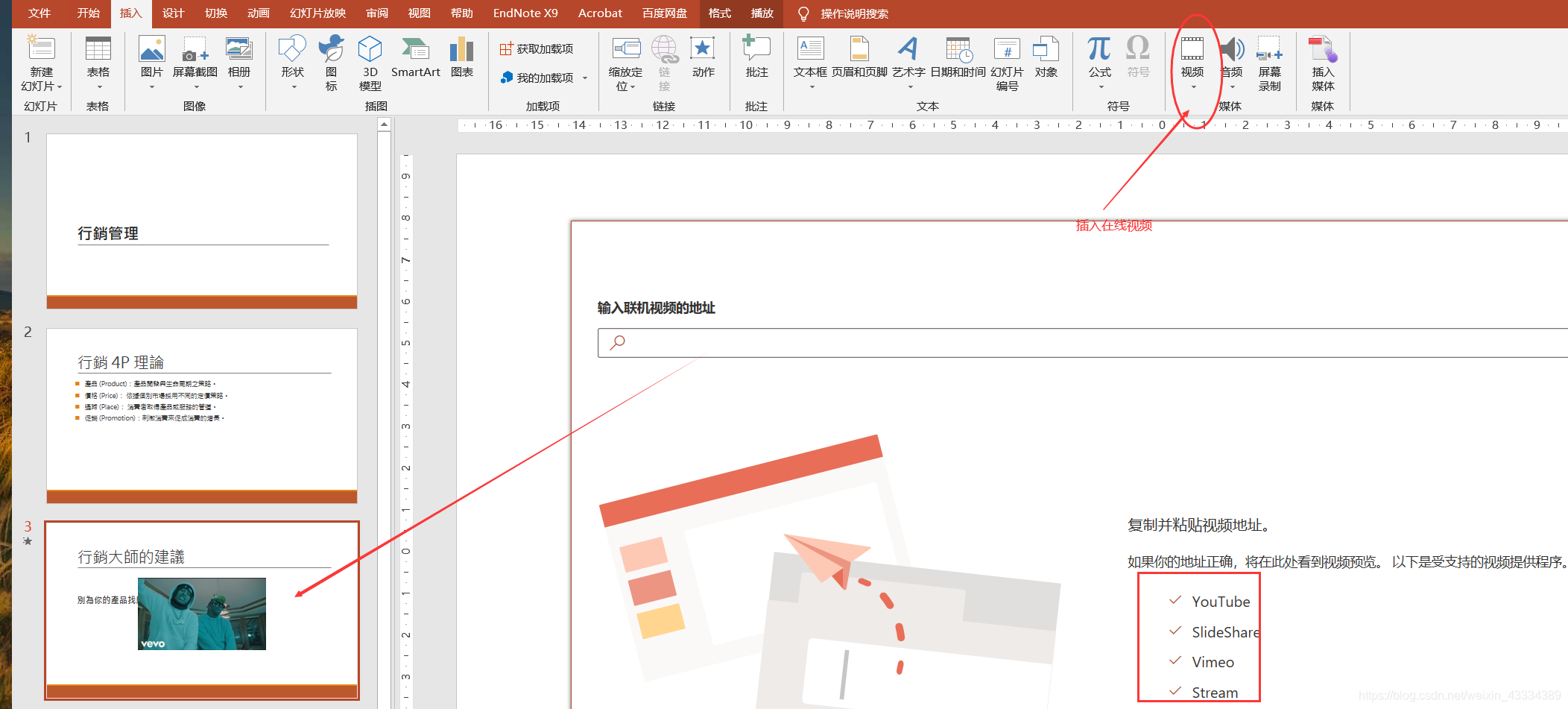This screenshot has height=709, width=1568.
Task: Open the EndNote X9 tab
Action: point(525,13)
